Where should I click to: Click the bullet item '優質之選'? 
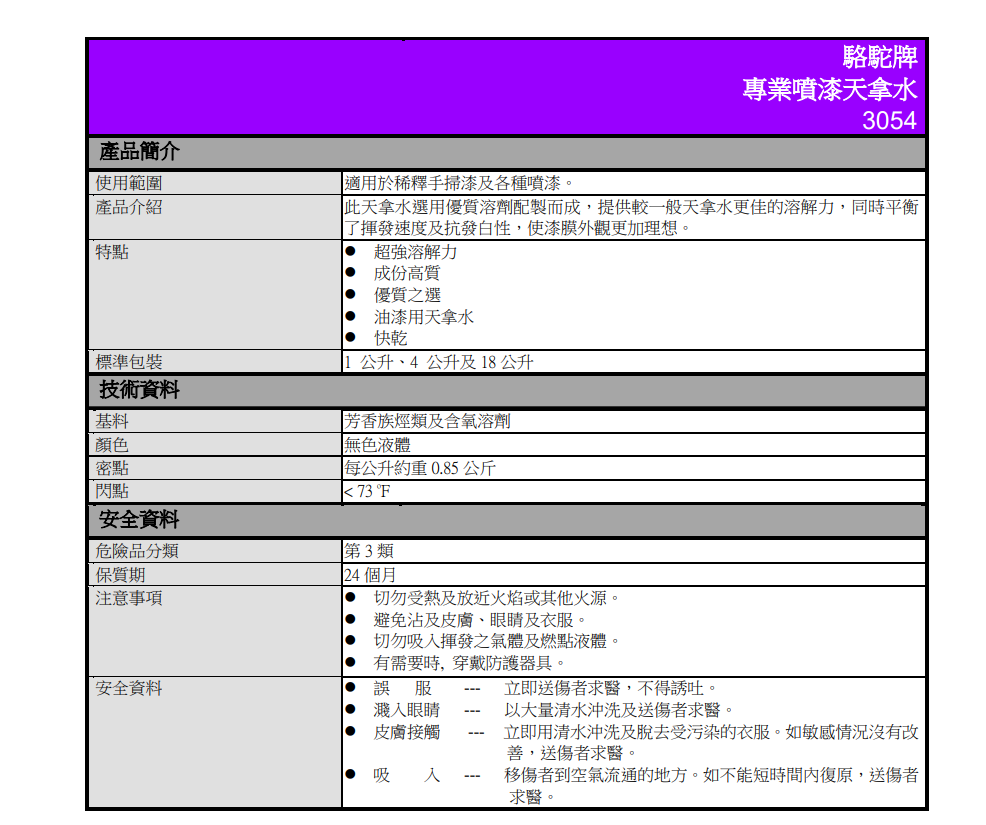[x=407, y=295]
